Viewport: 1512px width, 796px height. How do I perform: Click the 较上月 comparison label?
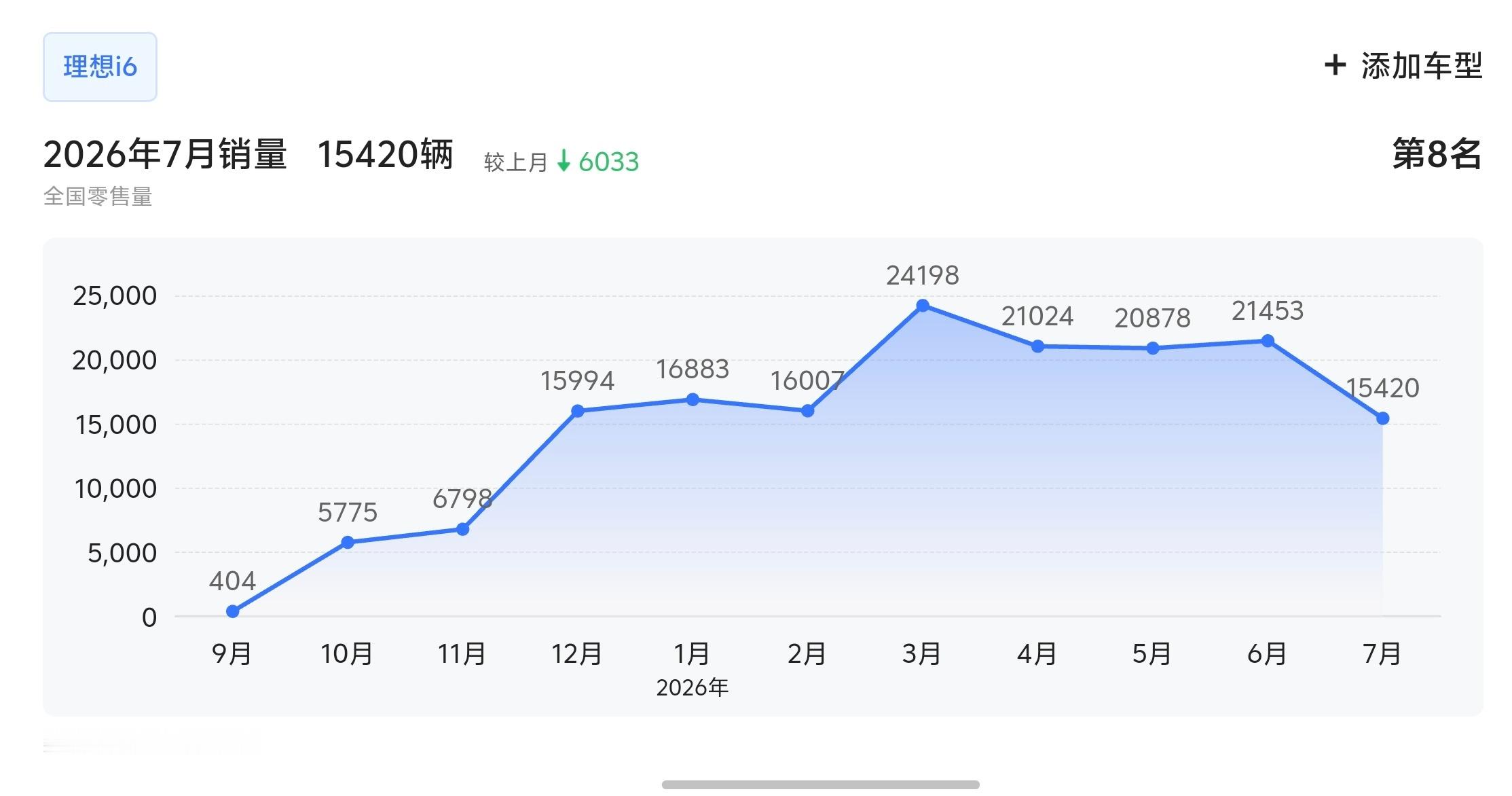(515, 162)
